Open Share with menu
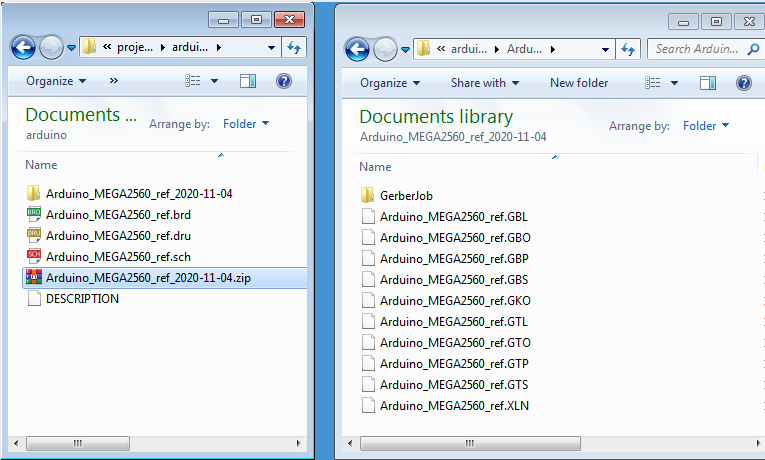 click(x=484, y=83)
